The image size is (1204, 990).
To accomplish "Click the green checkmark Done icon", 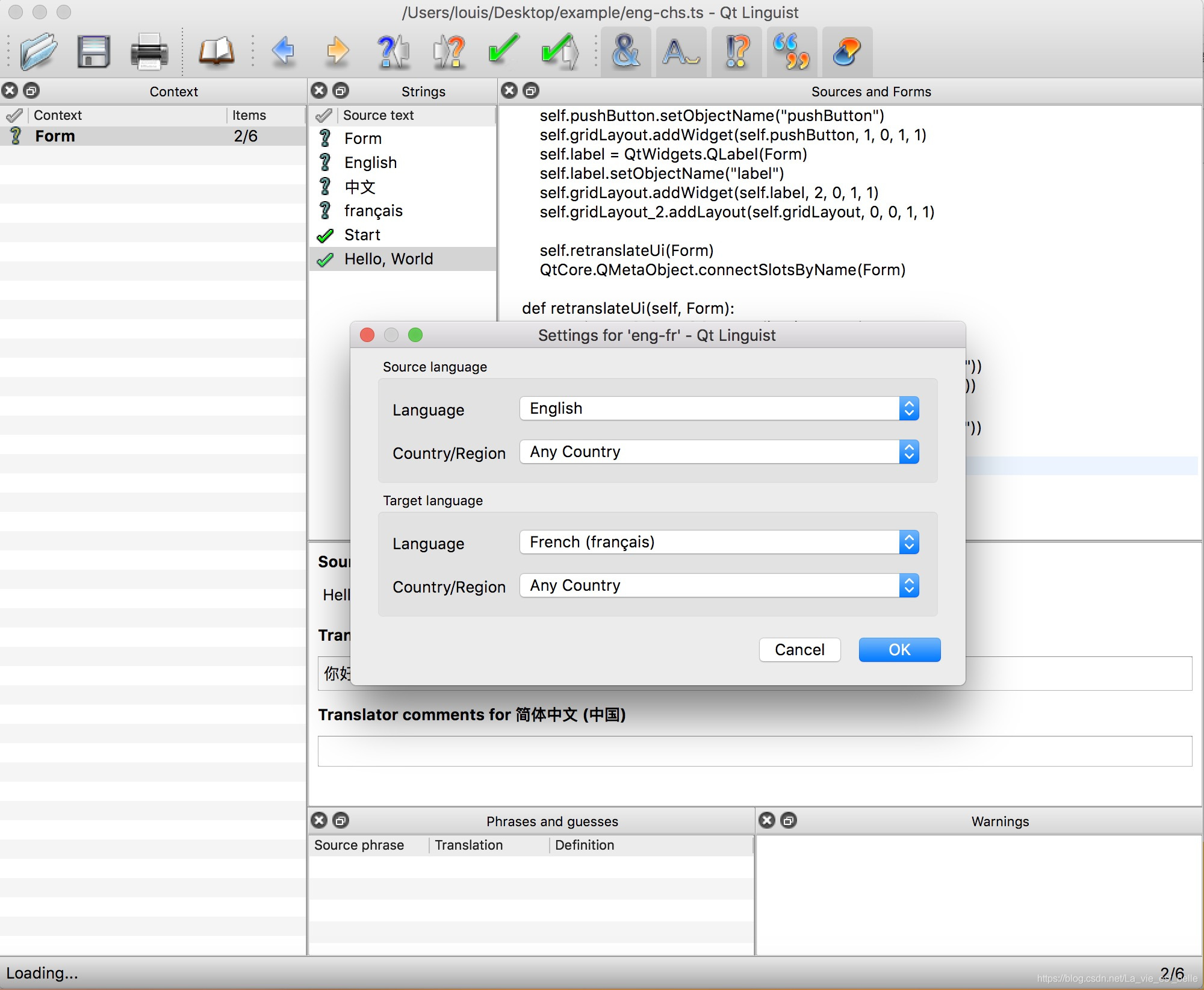I will coord(503,51).
